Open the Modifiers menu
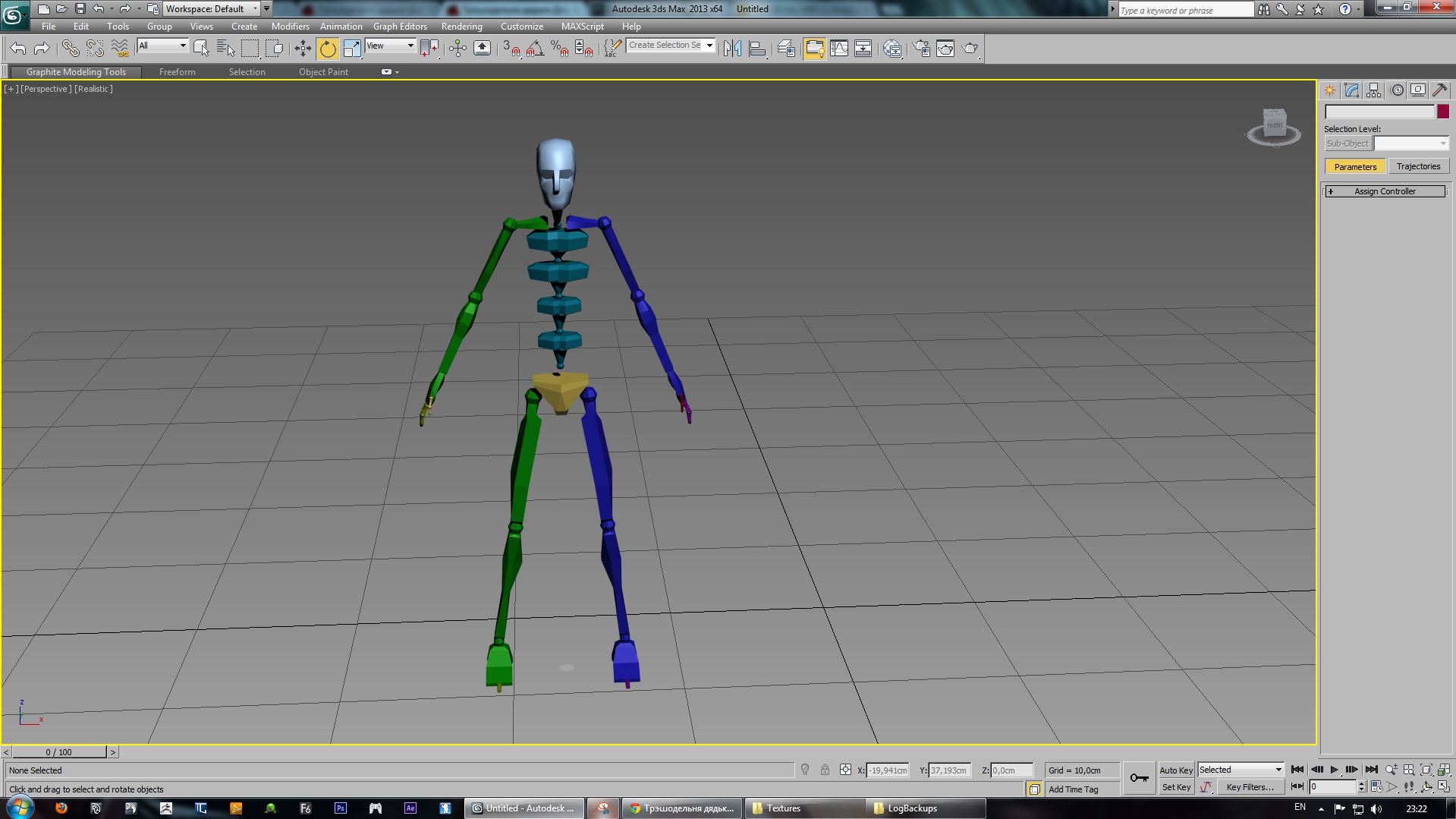1456x819 pixels. [290, 26]
